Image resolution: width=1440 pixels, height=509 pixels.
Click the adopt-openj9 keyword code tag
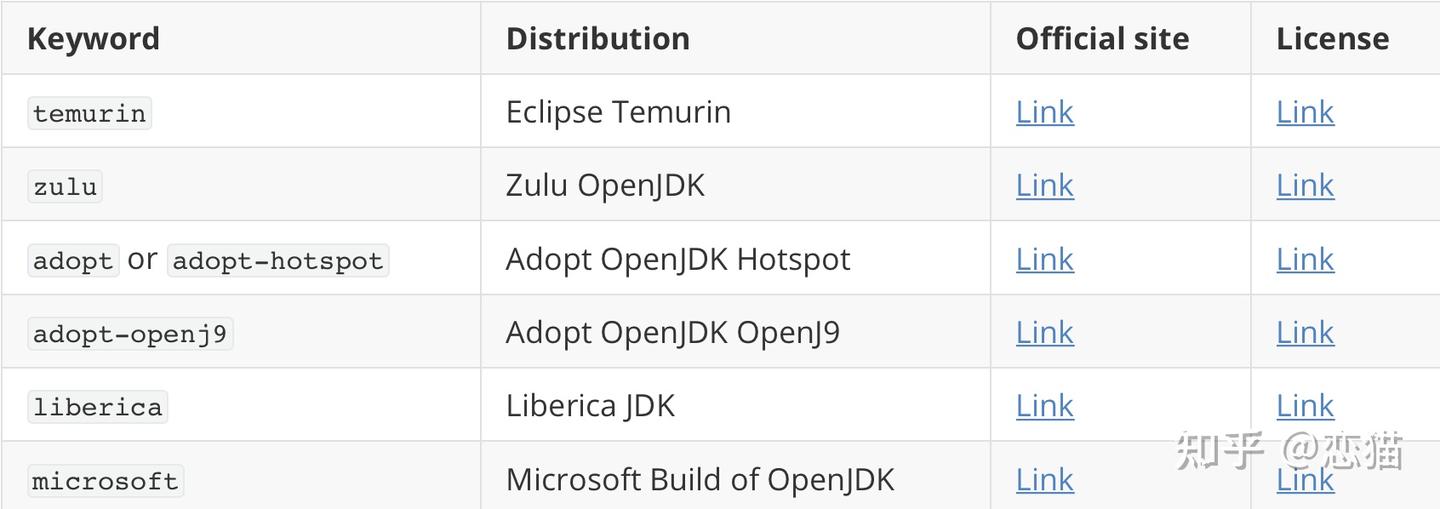tap(130, 334)
